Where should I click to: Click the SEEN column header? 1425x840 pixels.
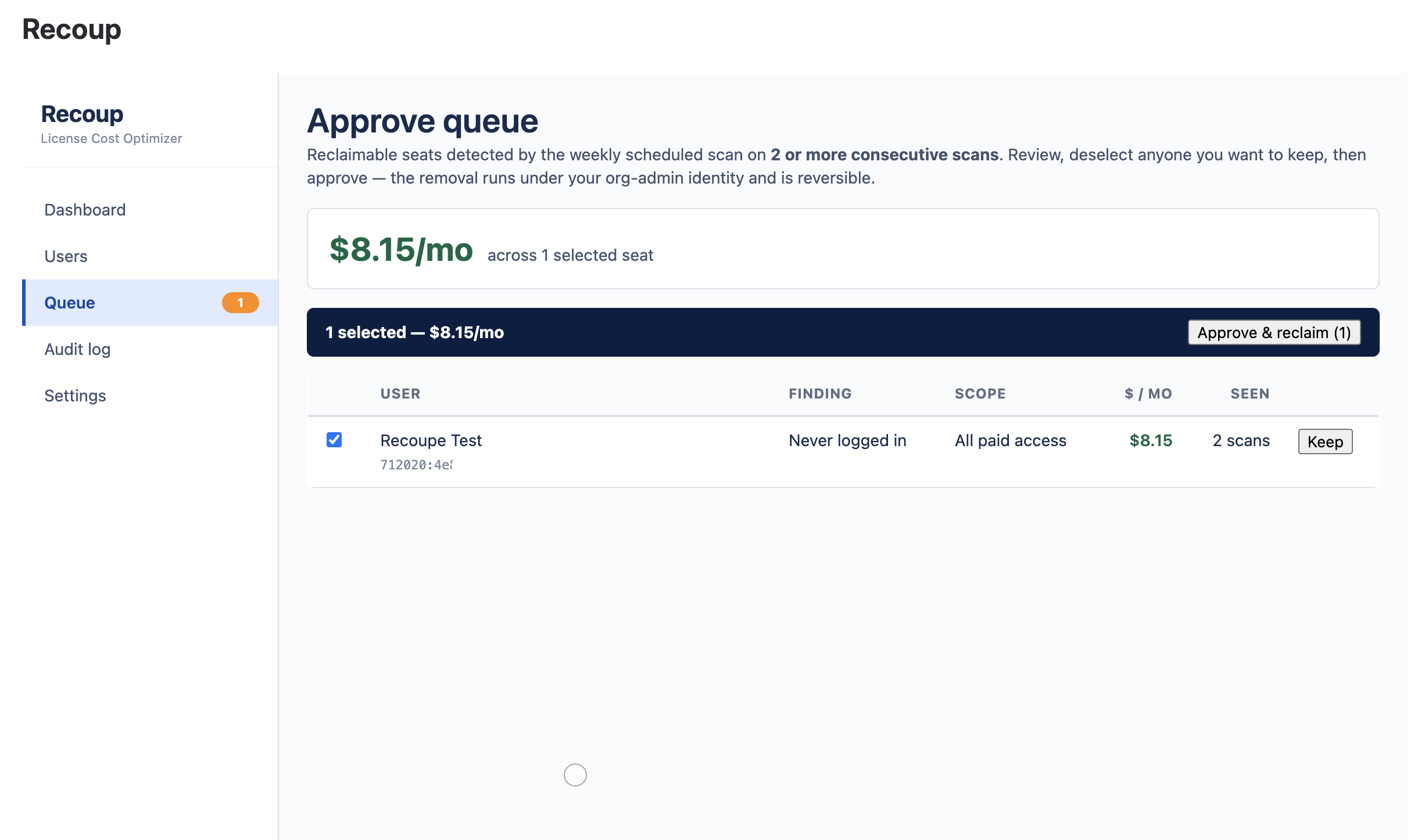(1250, 393)
